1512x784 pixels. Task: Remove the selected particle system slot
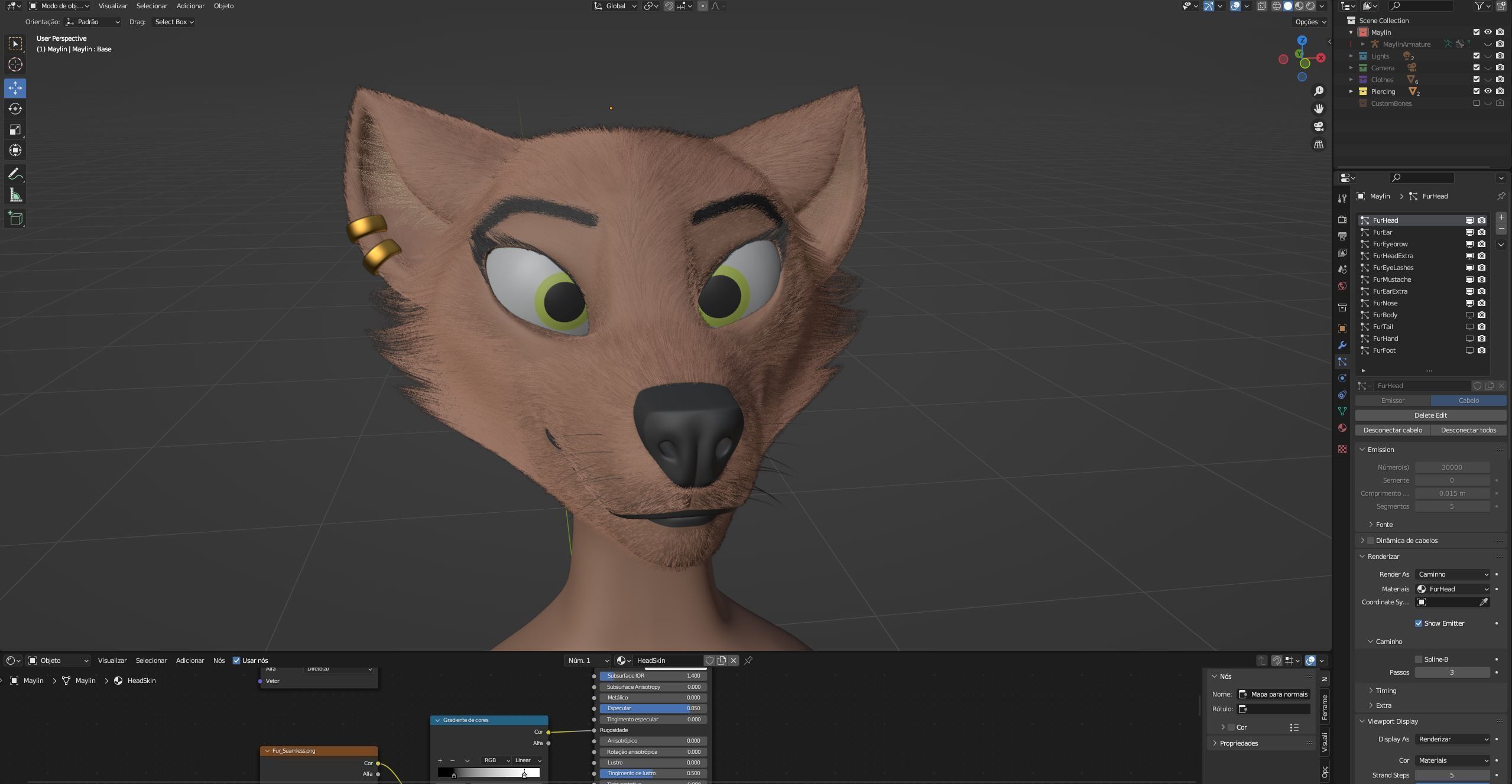(1501, 229)
